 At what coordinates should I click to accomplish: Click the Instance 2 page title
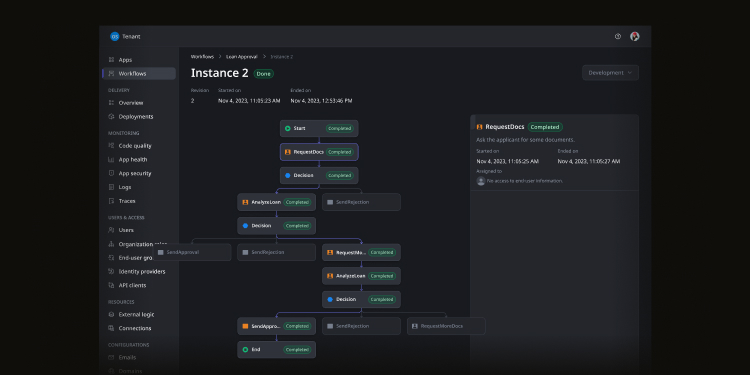pos(220,73)
